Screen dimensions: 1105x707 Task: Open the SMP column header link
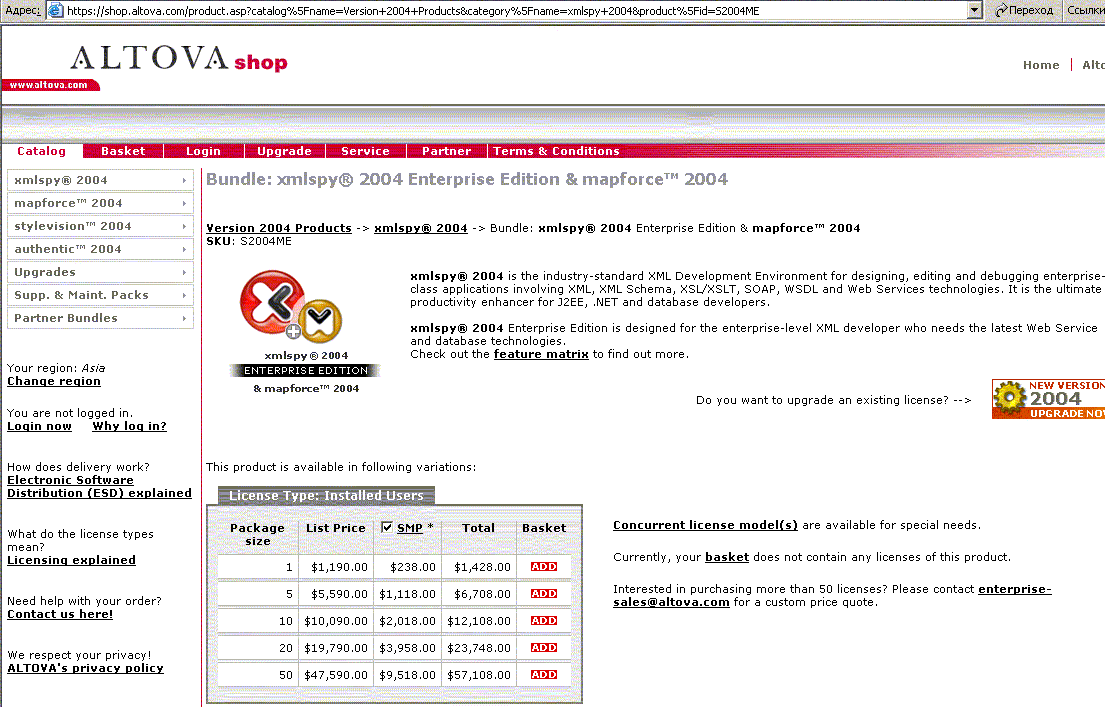tap(409, 528)
